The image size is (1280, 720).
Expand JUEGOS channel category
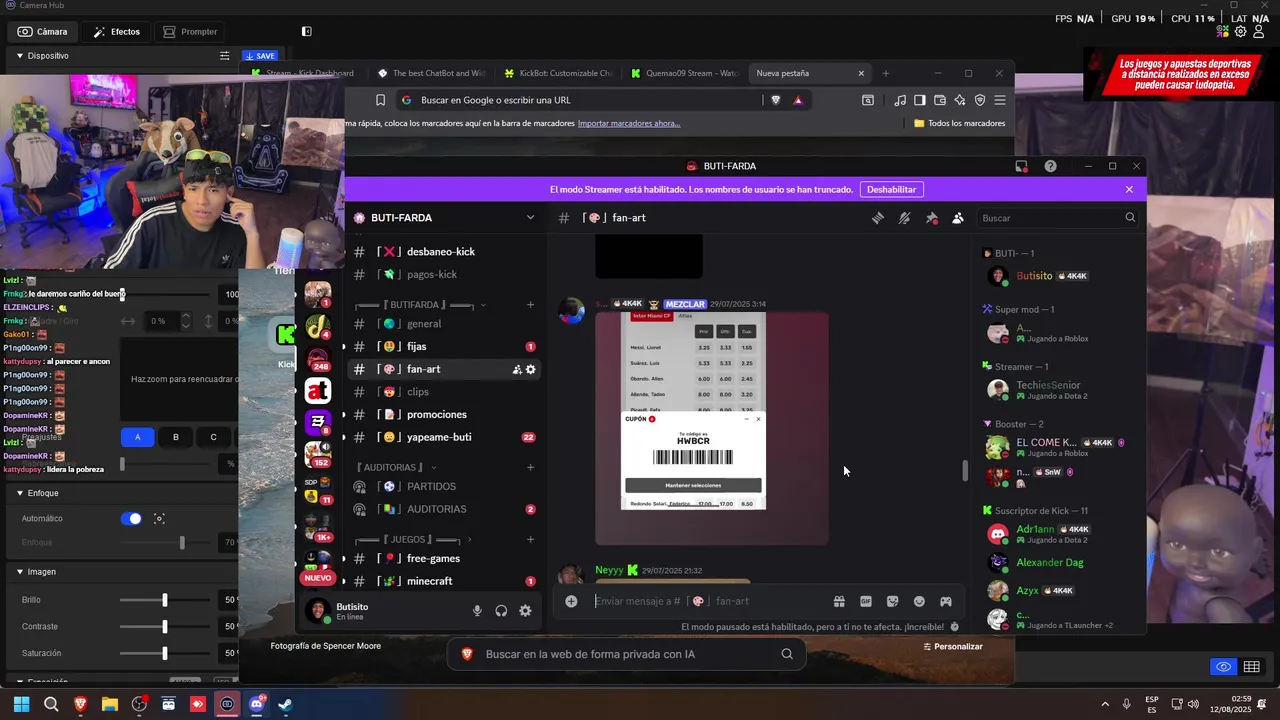coord(469,540)
